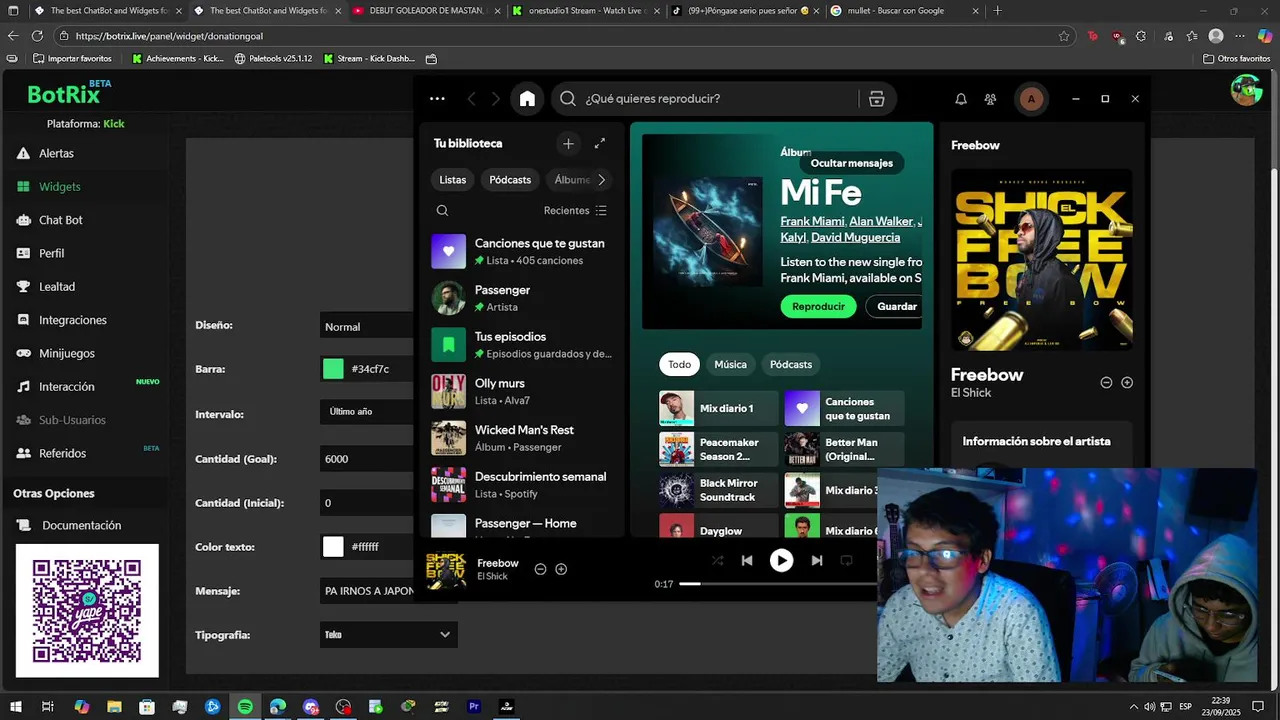Open Interacción in BotRix sidebar
The height and width of the screenshot is (720, 1280).
point(66,387)
